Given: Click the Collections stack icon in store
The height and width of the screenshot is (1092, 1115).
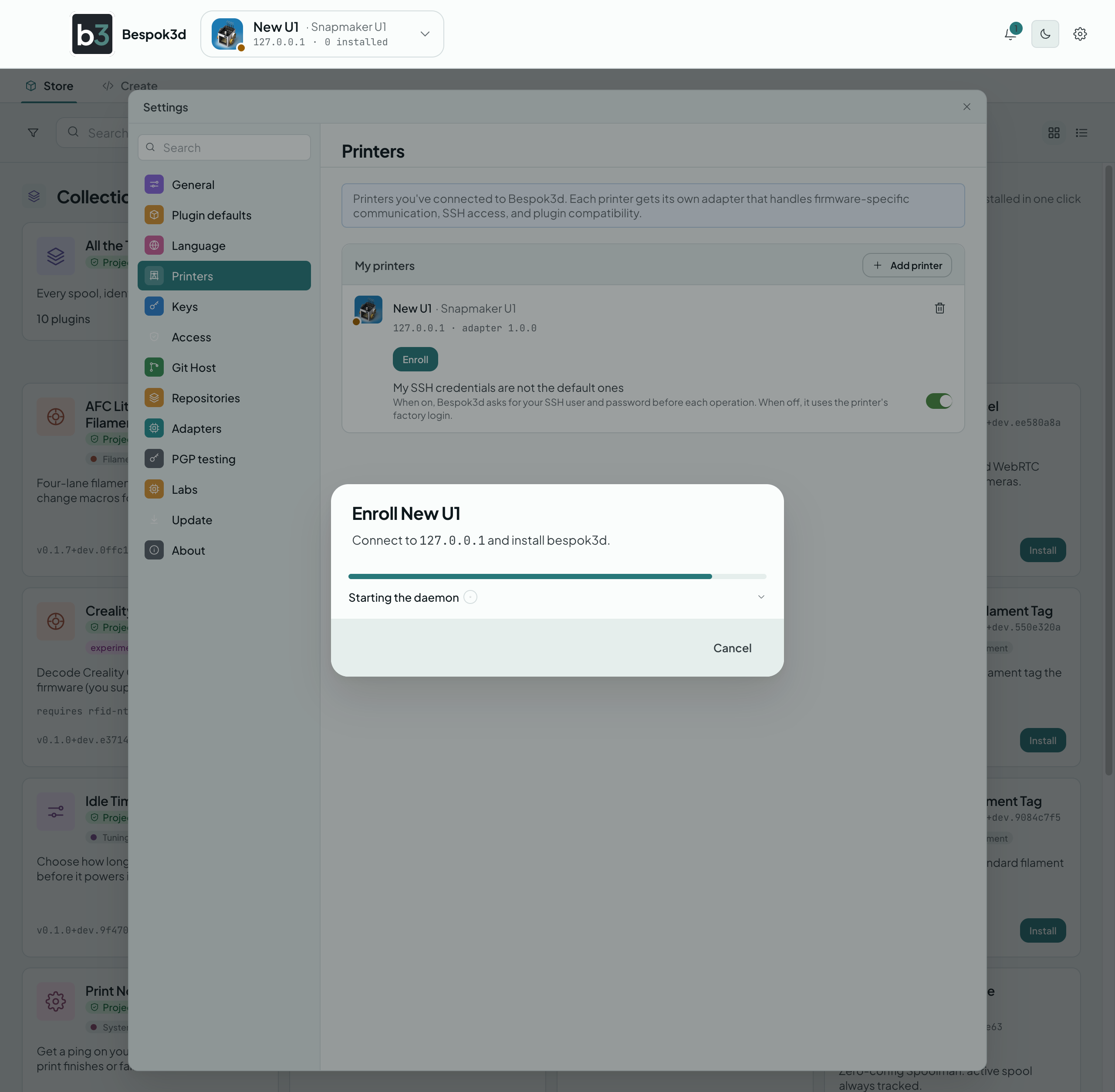Looking at the screenshot, I should [34, 196].
